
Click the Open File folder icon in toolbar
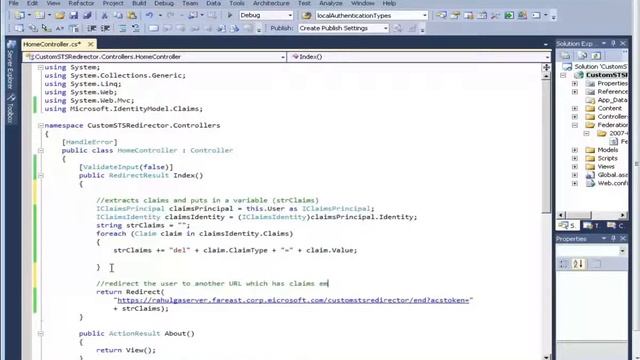(60, 16)
